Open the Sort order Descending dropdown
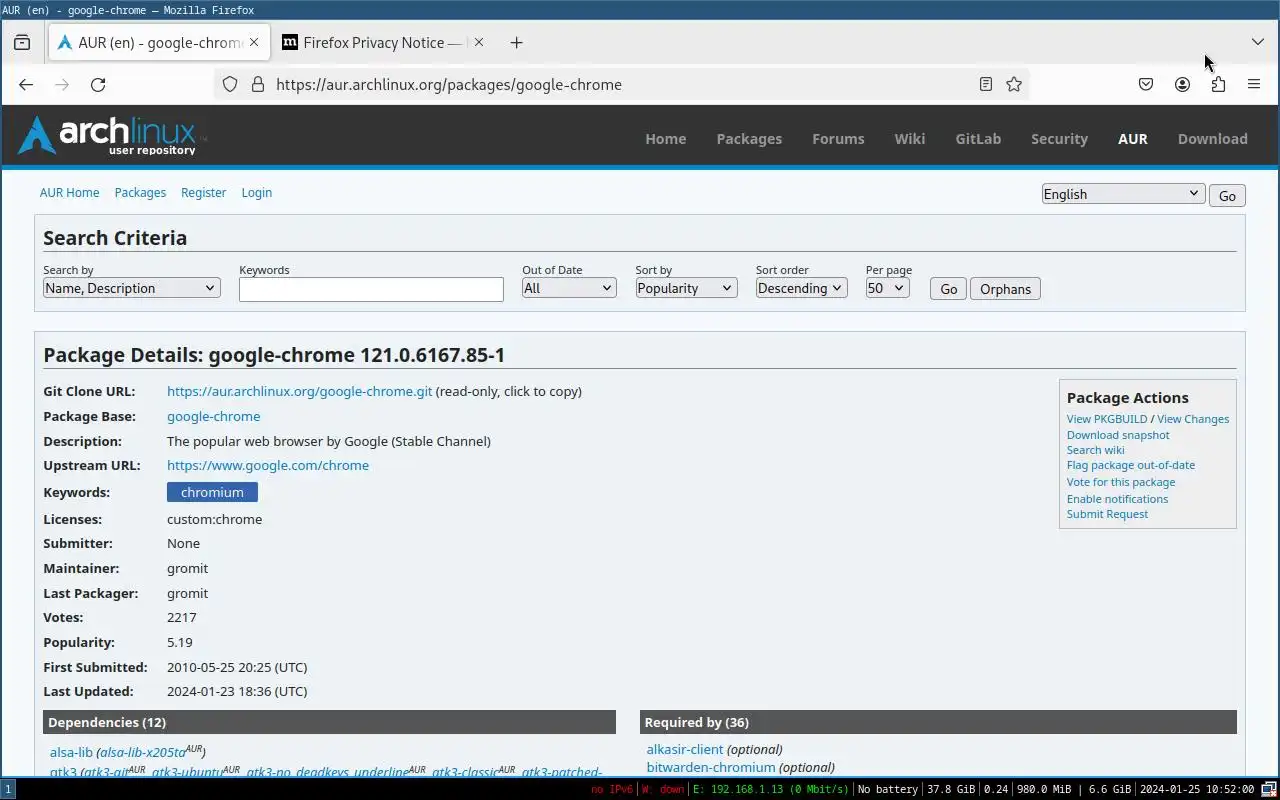 [x=801, y=288]
